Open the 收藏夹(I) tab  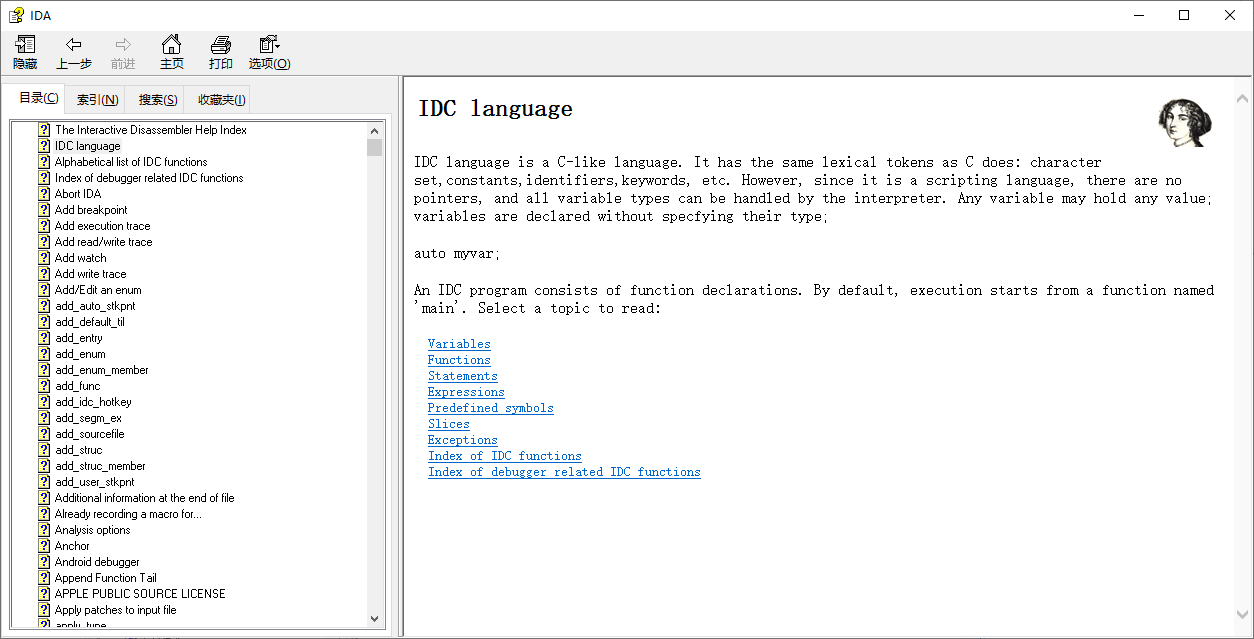point(219,99)
